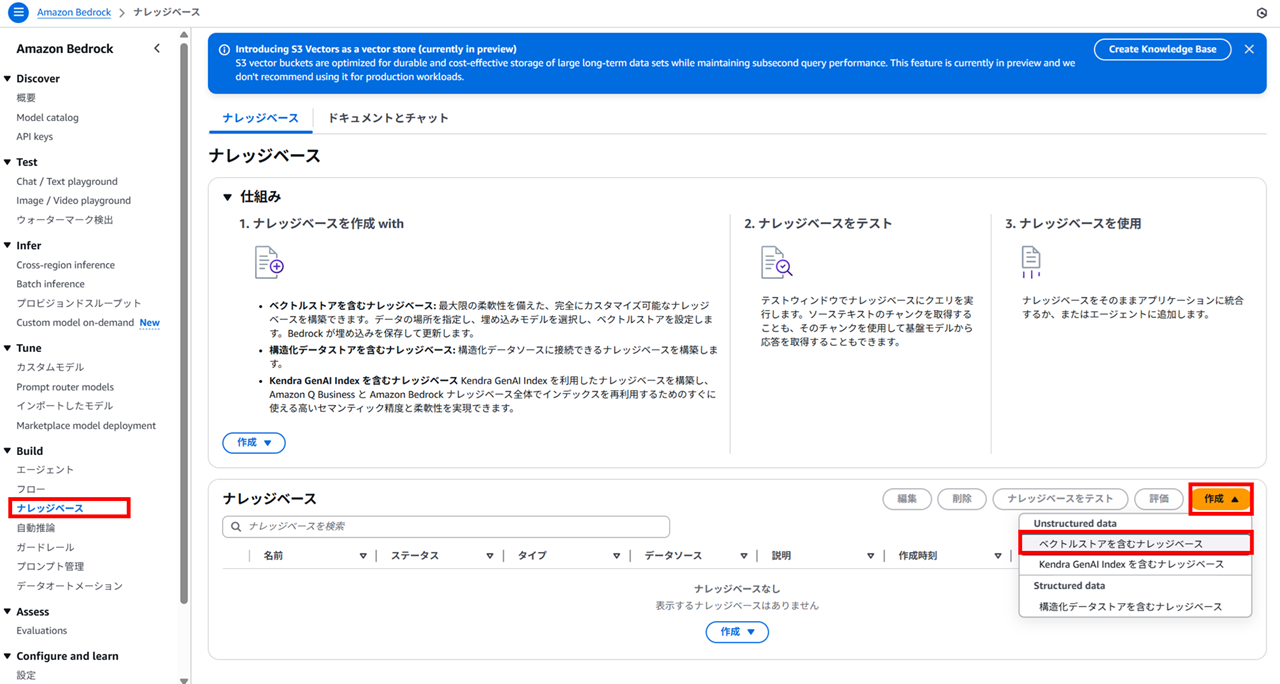Viewport: 1280px width, 684px height.
Task: Switch to the ドキュメントとチャット tab
Action: pyautogui.click(x=388, y=118)
